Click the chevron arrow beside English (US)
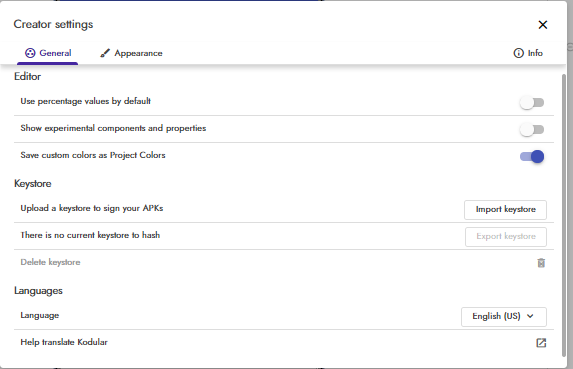This screenshot has height=369, width=573. 530,316
